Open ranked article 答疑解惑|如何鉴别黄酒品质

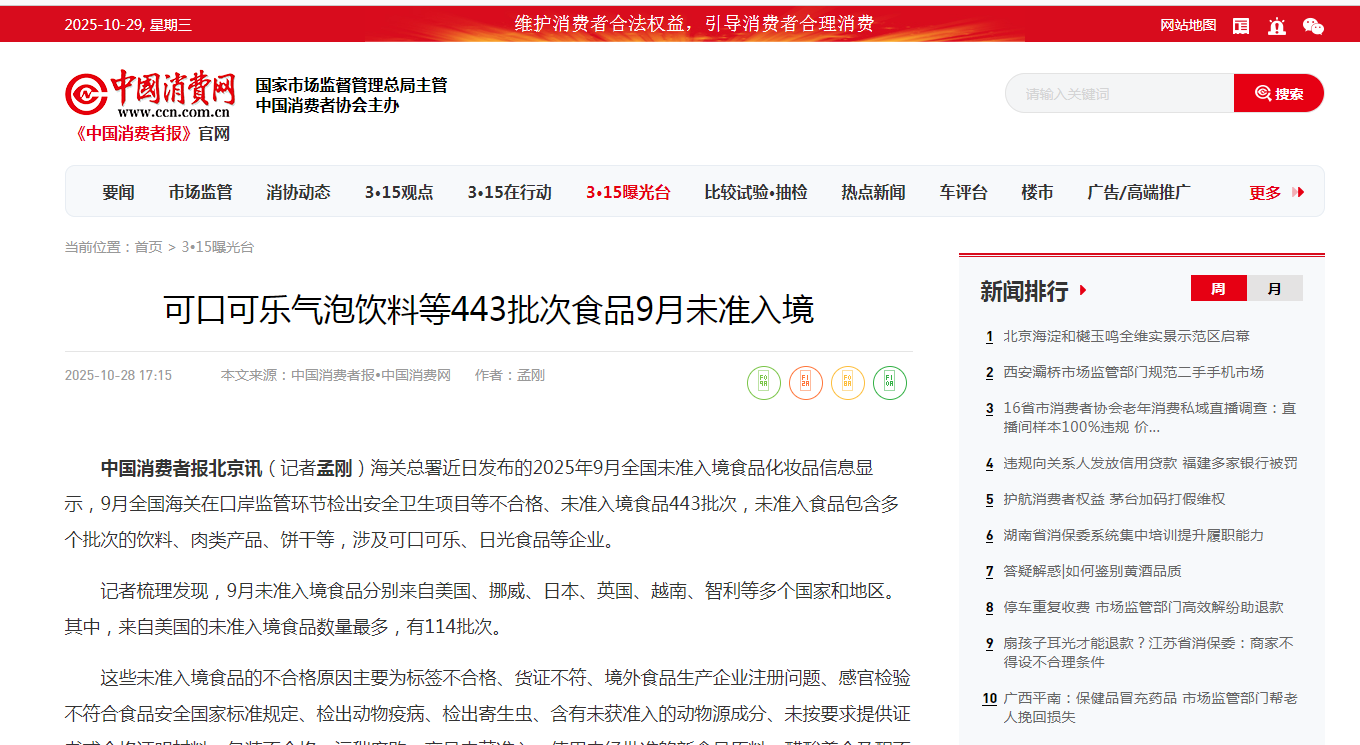point(1092,571)
